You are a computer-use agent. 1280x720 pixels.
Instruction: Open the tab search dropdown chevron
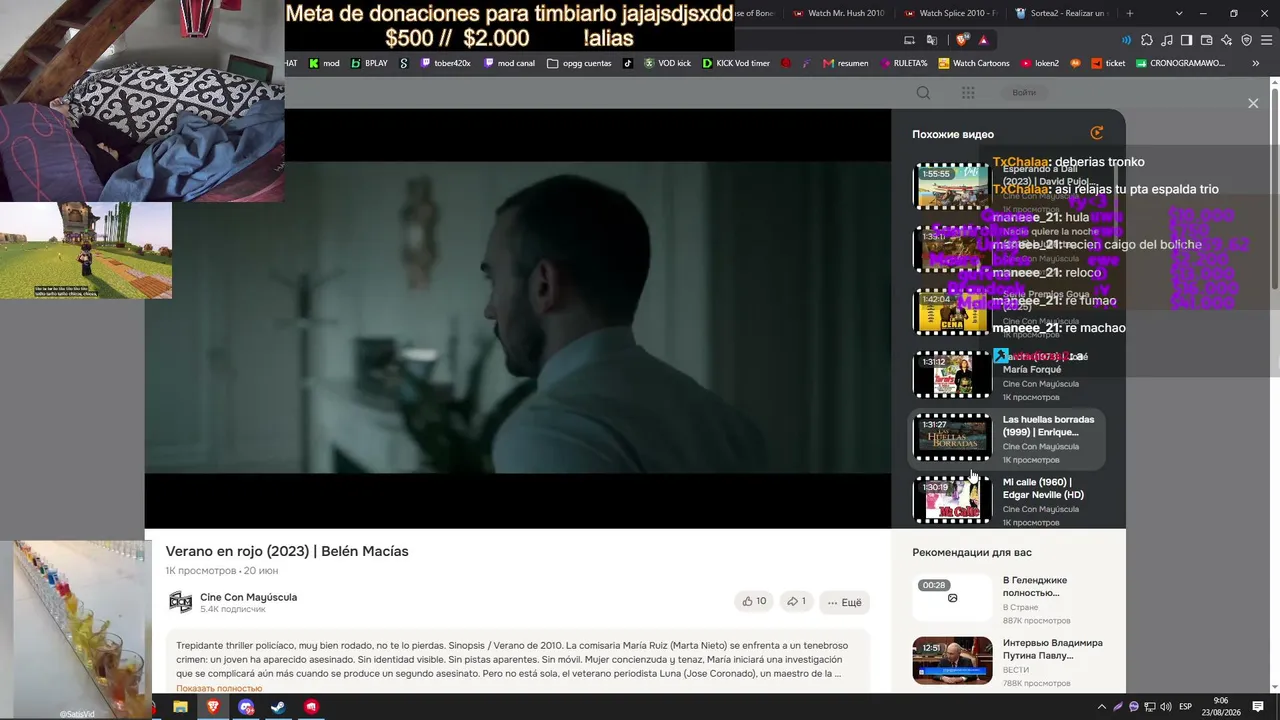pyautogui.click(x=1179, y=13)
